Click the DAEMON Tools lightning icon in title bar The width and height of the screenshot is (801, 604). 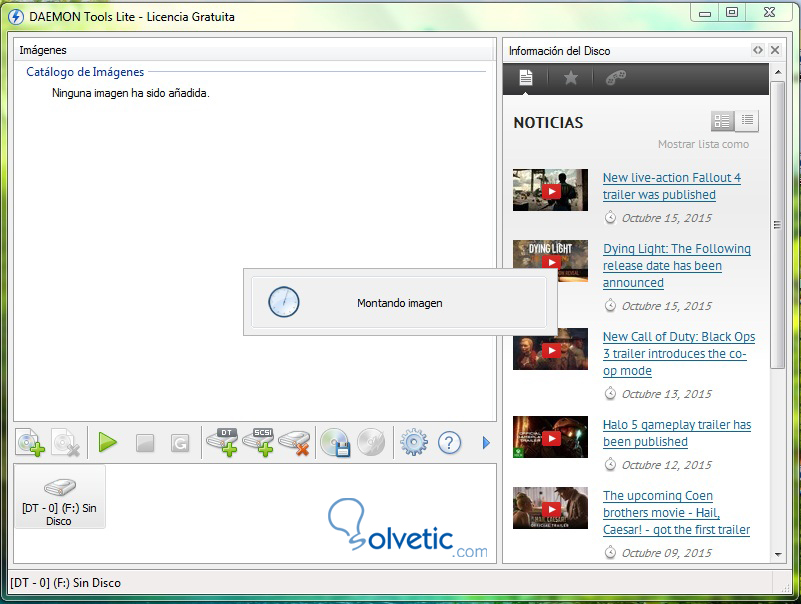(16, 17)
